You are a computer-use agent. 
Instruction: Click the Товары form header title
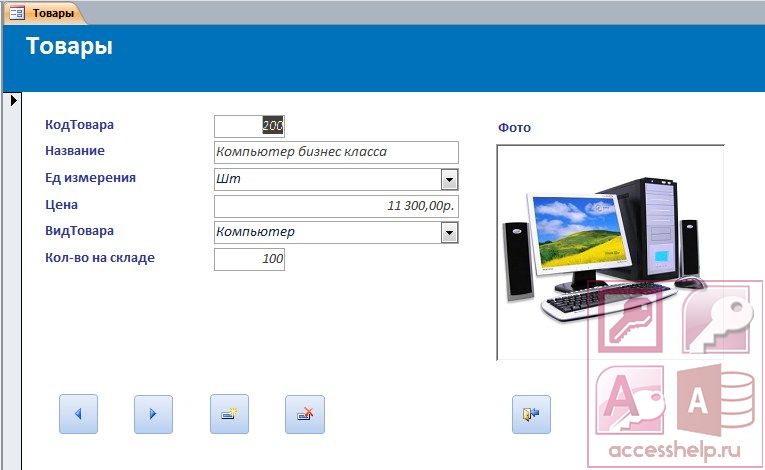(69, 46)
